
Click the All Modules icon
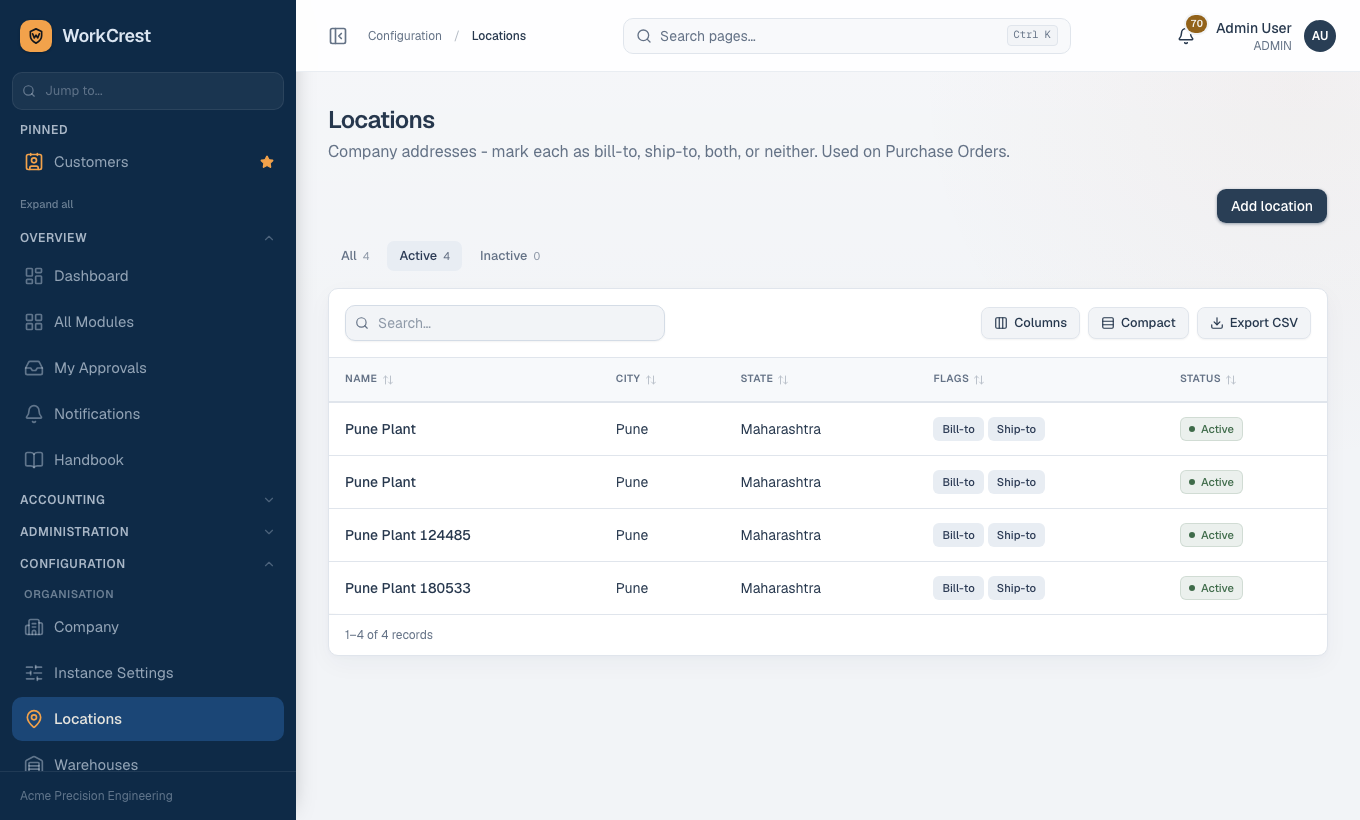pos(34,322)
